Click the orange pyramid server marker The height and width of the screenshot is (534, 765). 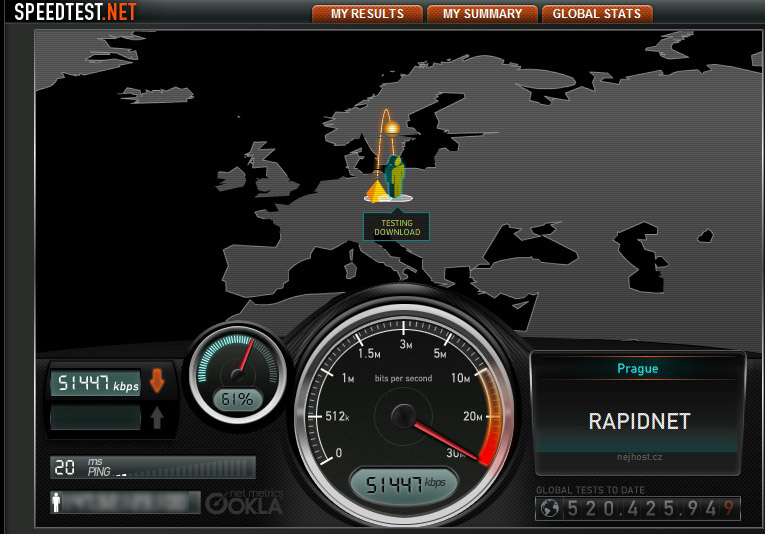tap(376, 191)
